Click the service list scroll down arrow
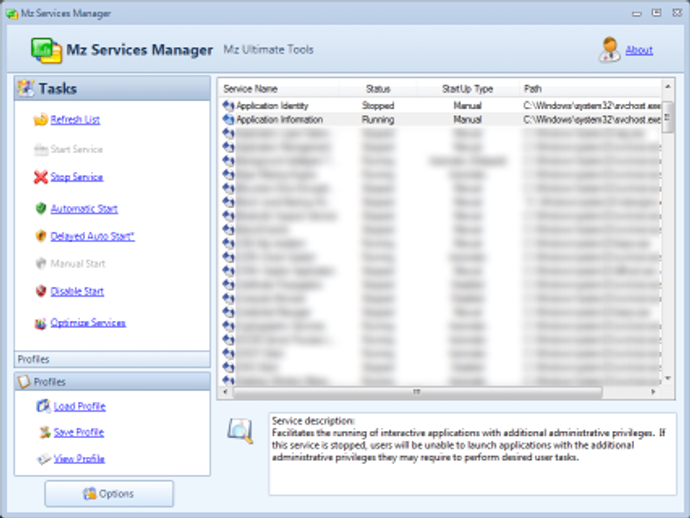Screen dimensions: 690x518 coord(668,378)
